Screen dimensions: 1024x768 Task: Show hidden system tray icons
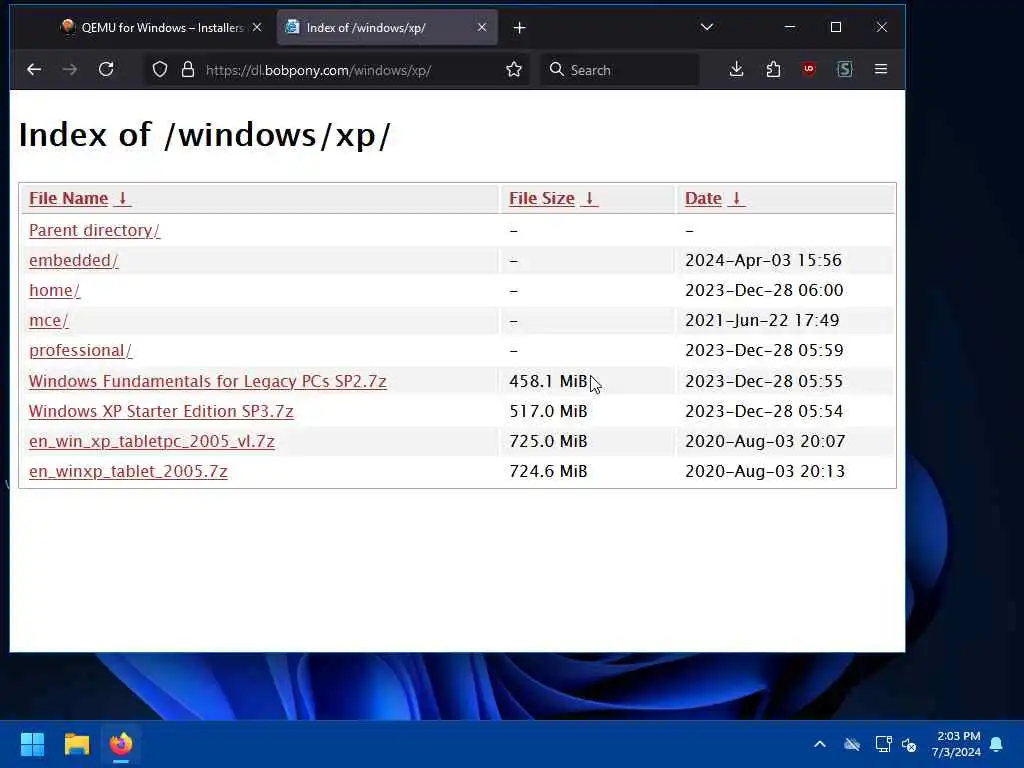point(820,744)
